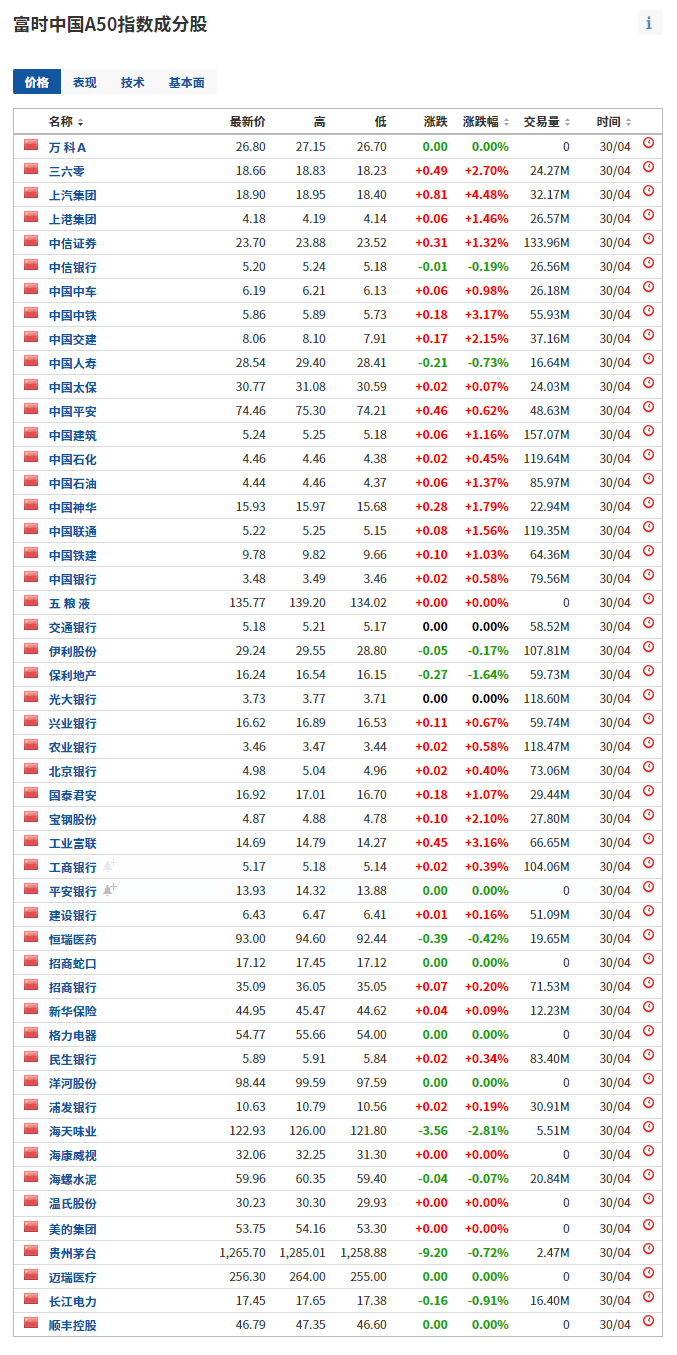Open the 三六零 stock link
Screen dimensions: 677x1355
pyautogui.click(x=67, y=171)
